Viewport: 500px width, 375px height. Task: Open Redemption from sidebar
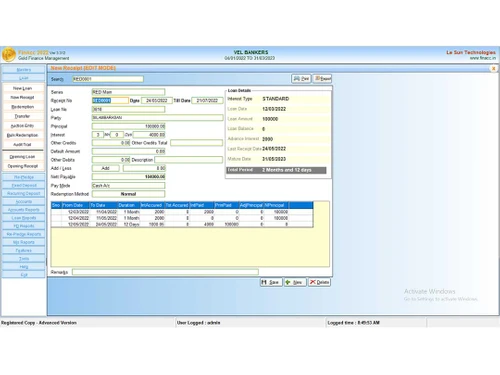(23, 107)
